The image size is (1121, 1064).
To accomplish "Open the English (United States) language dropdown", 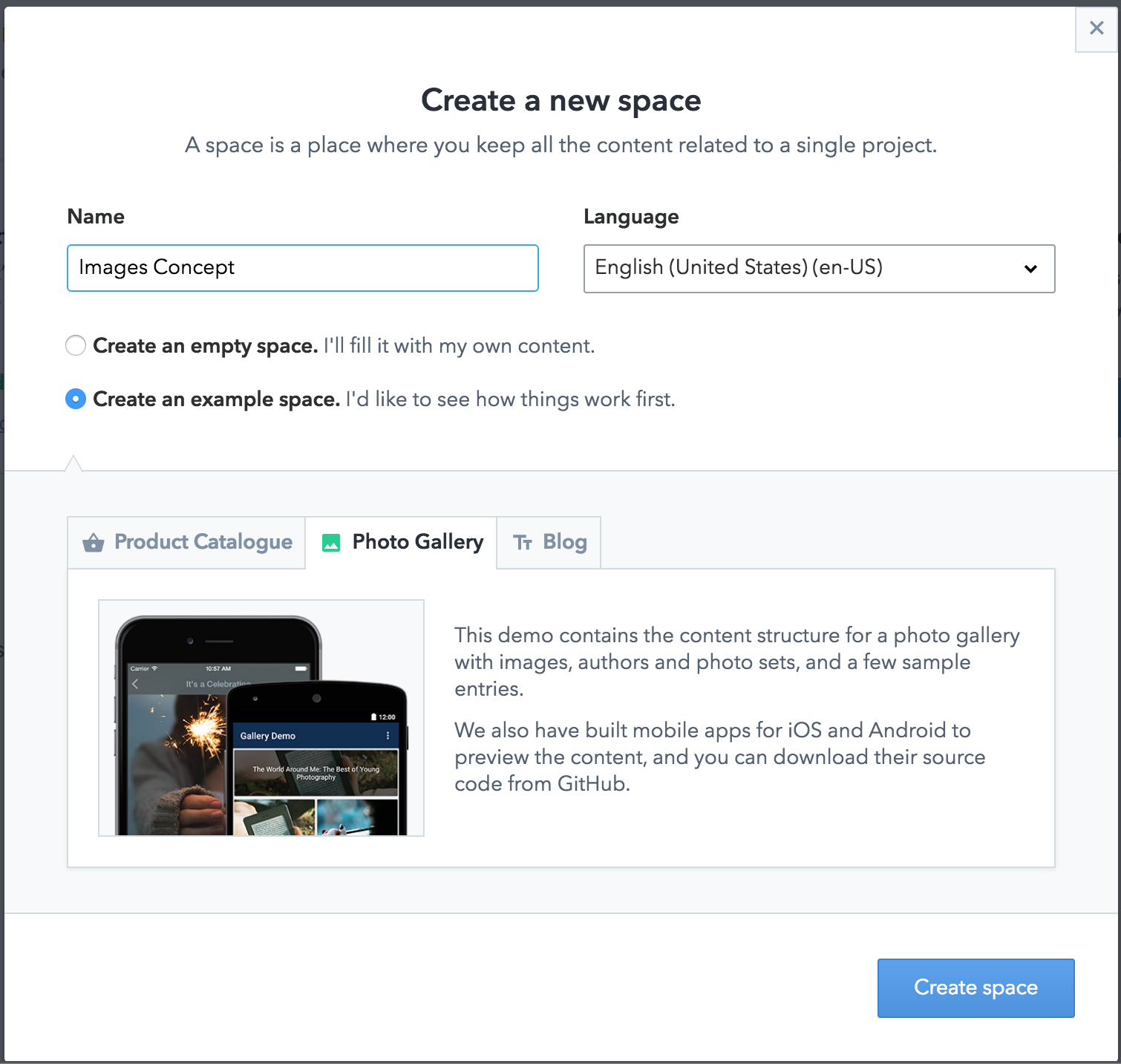I will 819,269.
